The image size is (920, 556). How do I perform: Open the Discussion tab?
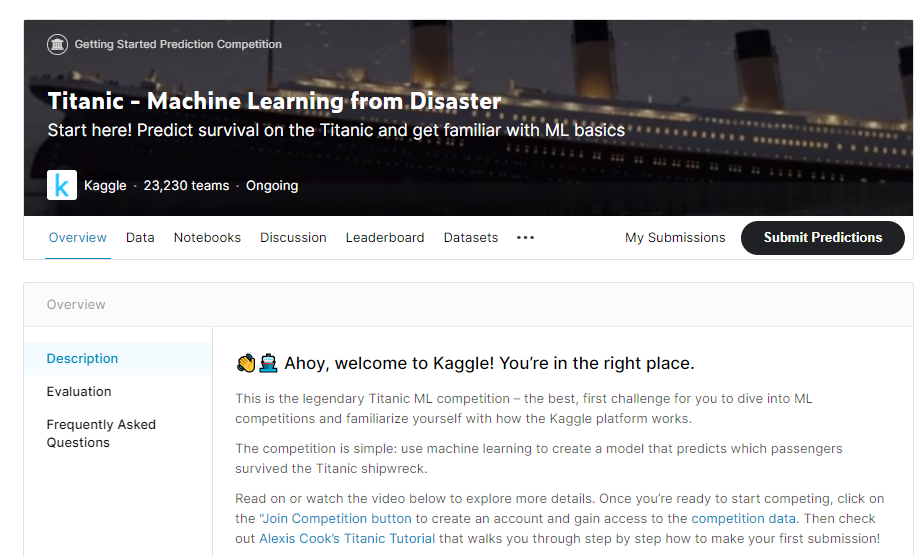tap(293, 238)
